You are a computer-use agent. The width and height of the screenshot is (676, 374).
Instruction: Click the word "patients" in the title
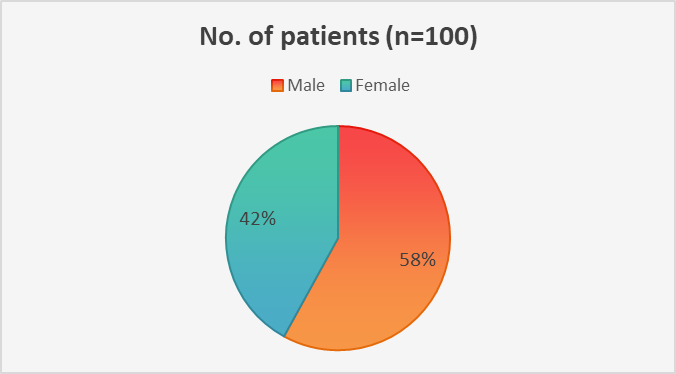[330, 38]
